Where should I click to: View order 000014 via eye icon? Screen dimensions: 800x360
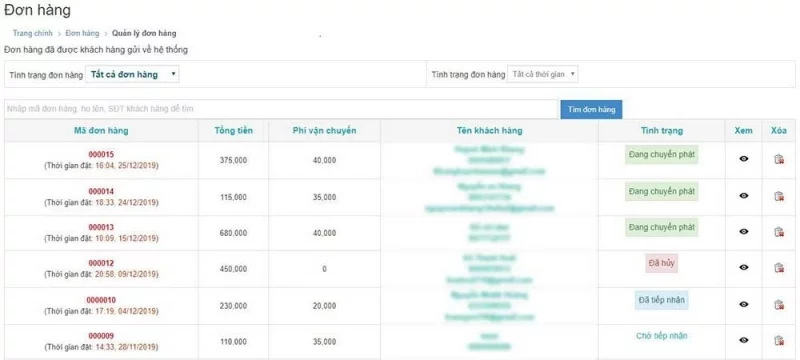point(743,196)
